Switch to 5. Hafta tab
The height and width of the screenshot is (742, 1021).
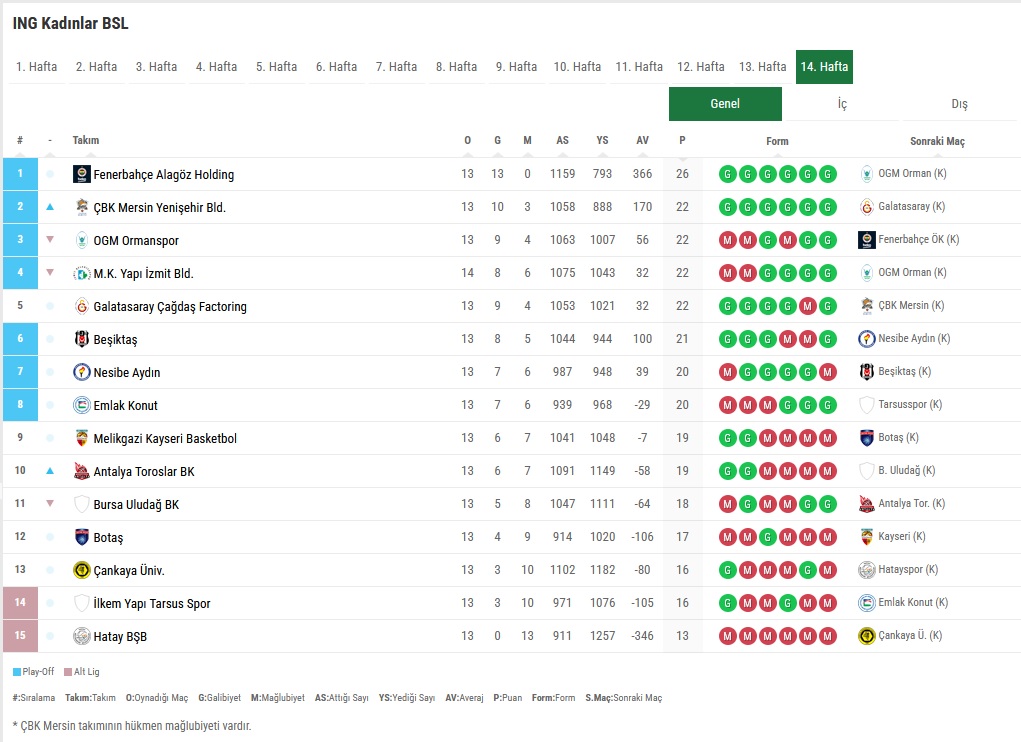click(276, 66)
